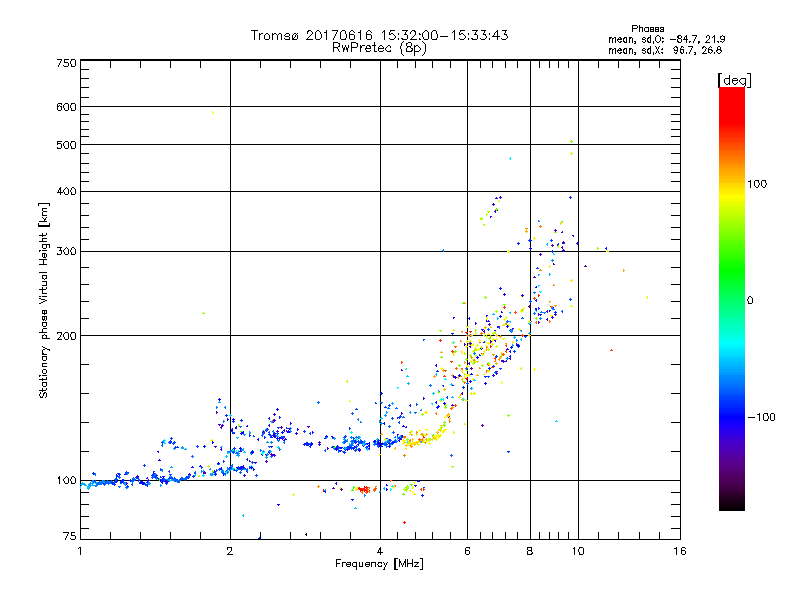Click the 16 MHz x-axis tick label
The width and height of the screenshot is (800, 600).
pos(680,551)
